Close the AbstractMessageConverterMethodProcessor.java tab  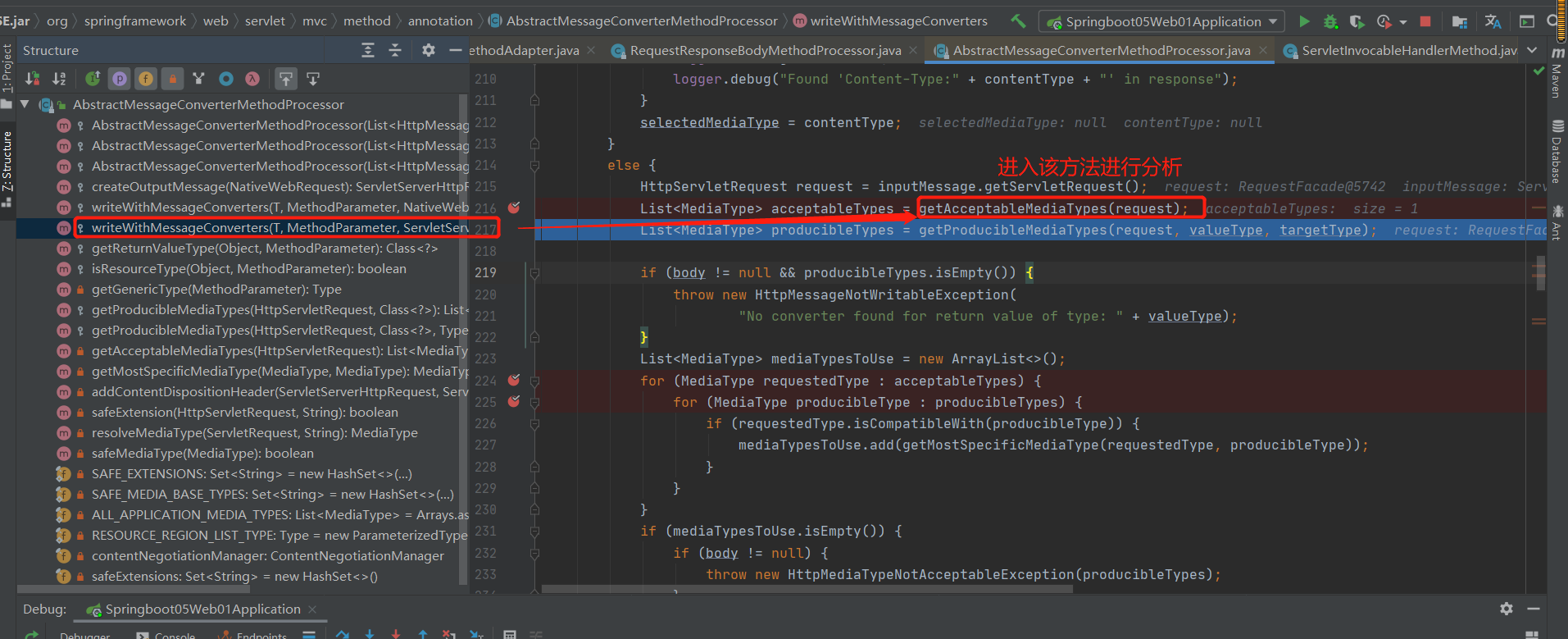[x=1263, y=51]
